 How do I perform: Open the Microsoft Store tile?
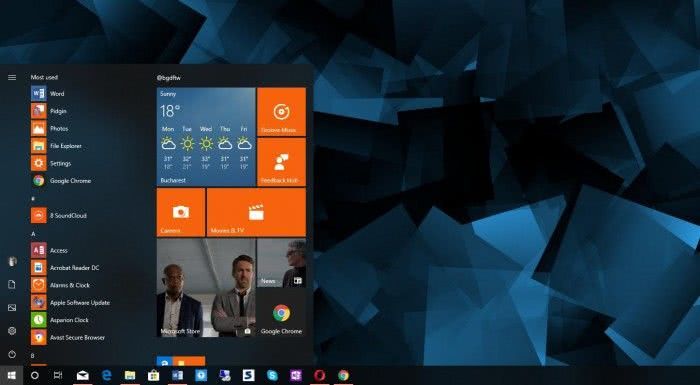tap(206, 288)
